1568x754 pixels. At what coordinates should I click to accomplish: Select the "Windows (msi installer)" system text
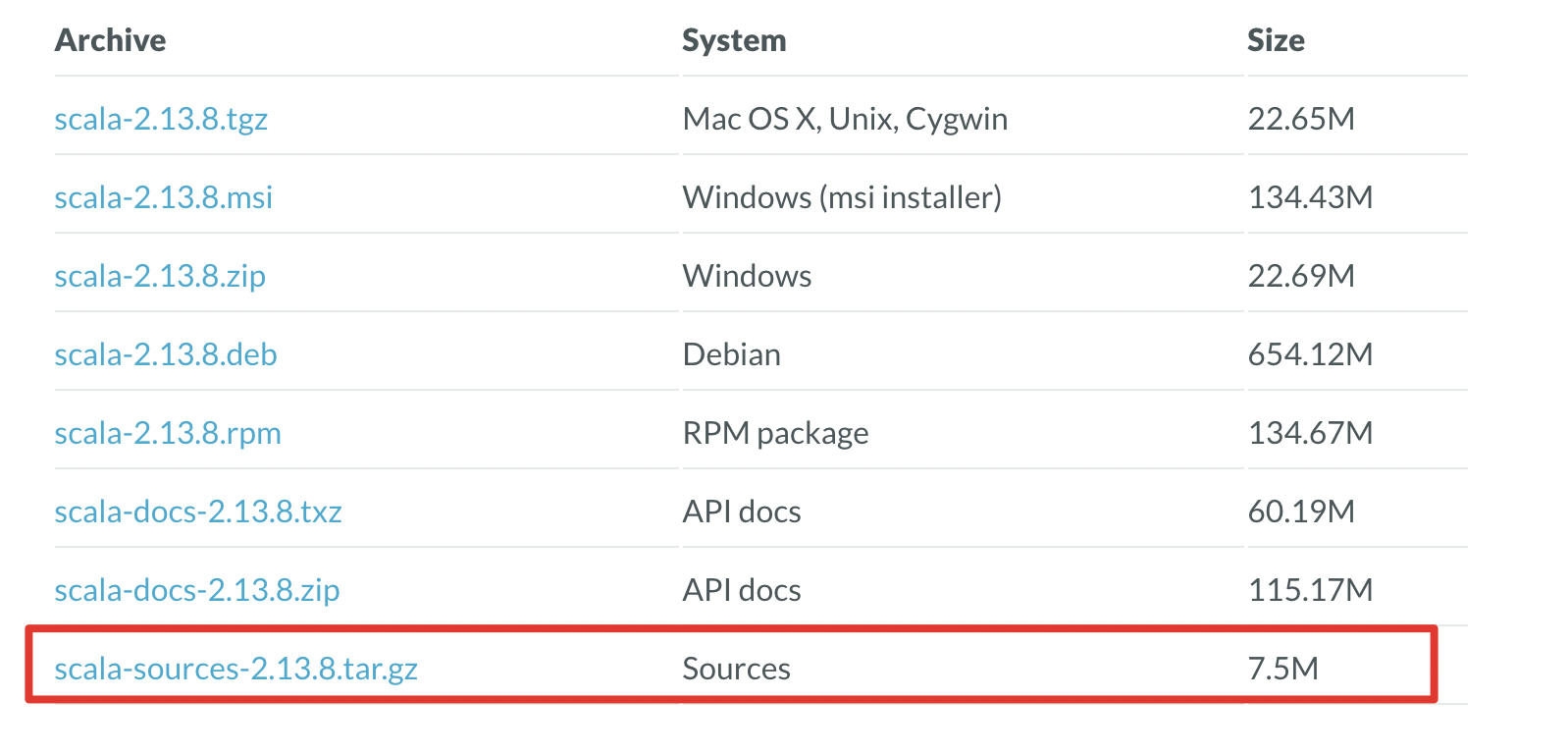coord(842,197)
